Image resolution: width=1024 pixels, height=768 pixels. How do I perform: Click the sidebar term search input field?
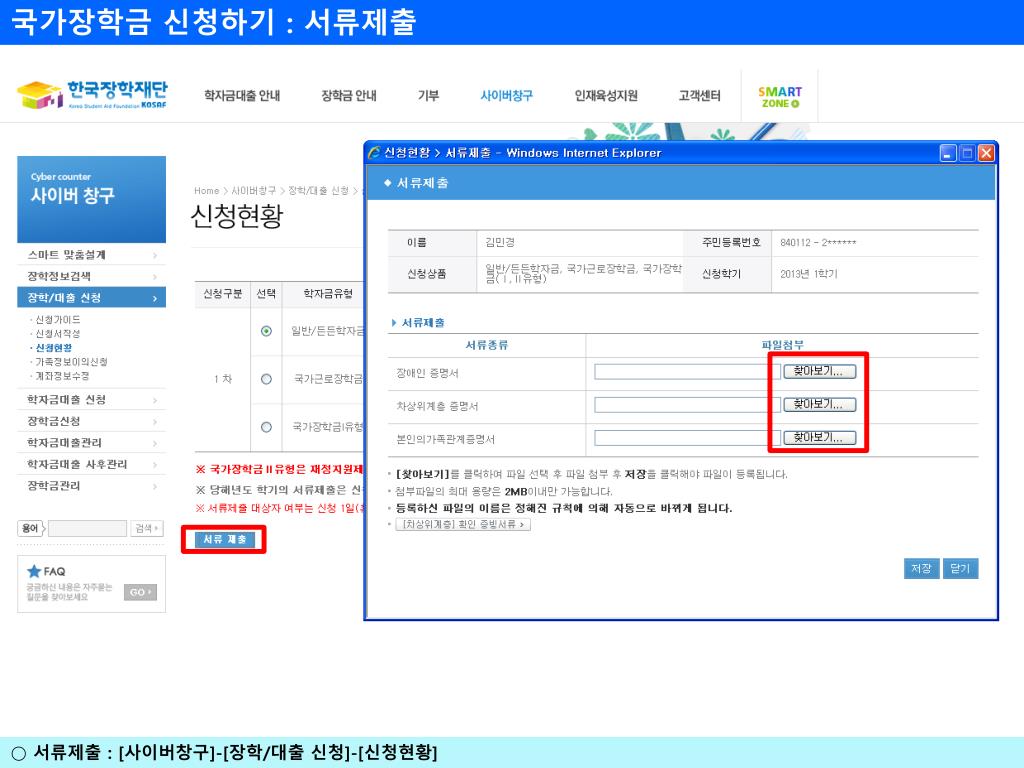pos(88,528)
